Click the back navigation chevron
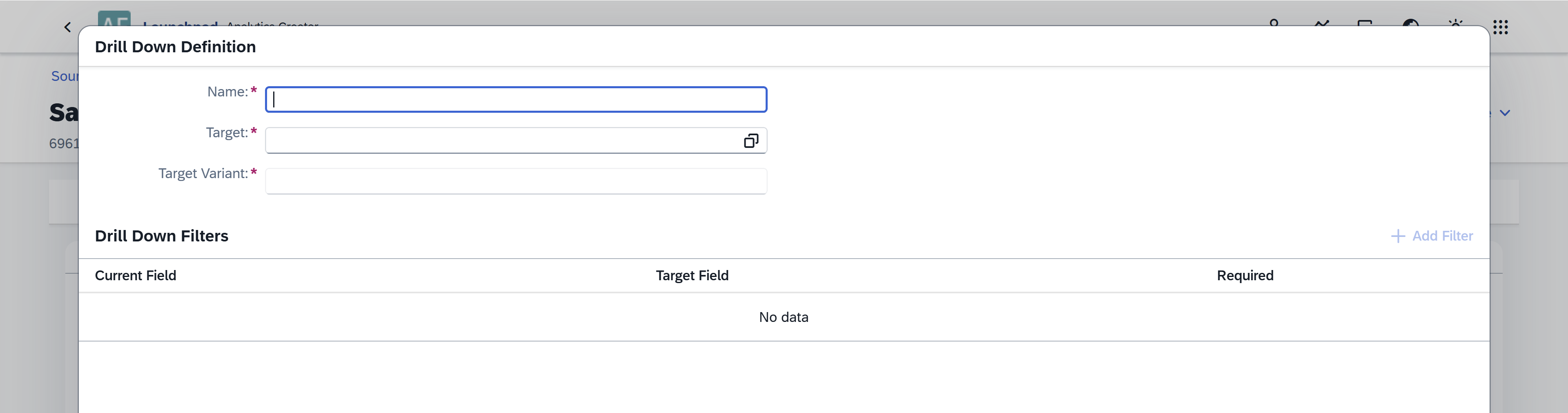 click(x=67, y=27)
